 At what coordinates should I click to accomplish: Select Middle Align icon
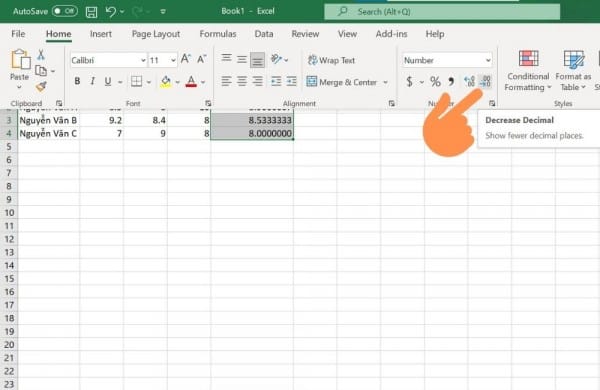pyautogui.click(x=242, y=59)
